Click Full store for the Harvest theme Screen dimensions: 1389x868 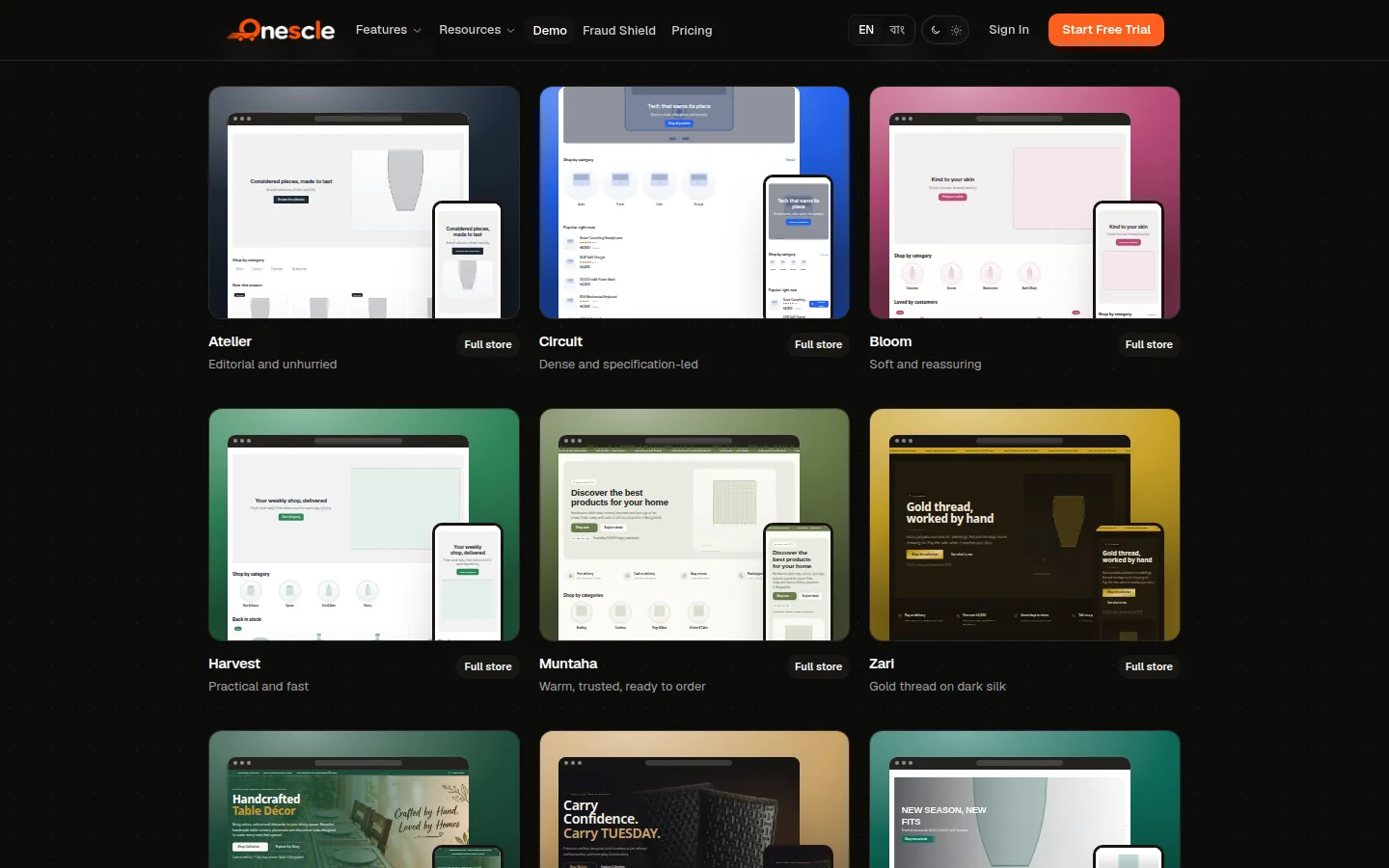click(488, 666)
